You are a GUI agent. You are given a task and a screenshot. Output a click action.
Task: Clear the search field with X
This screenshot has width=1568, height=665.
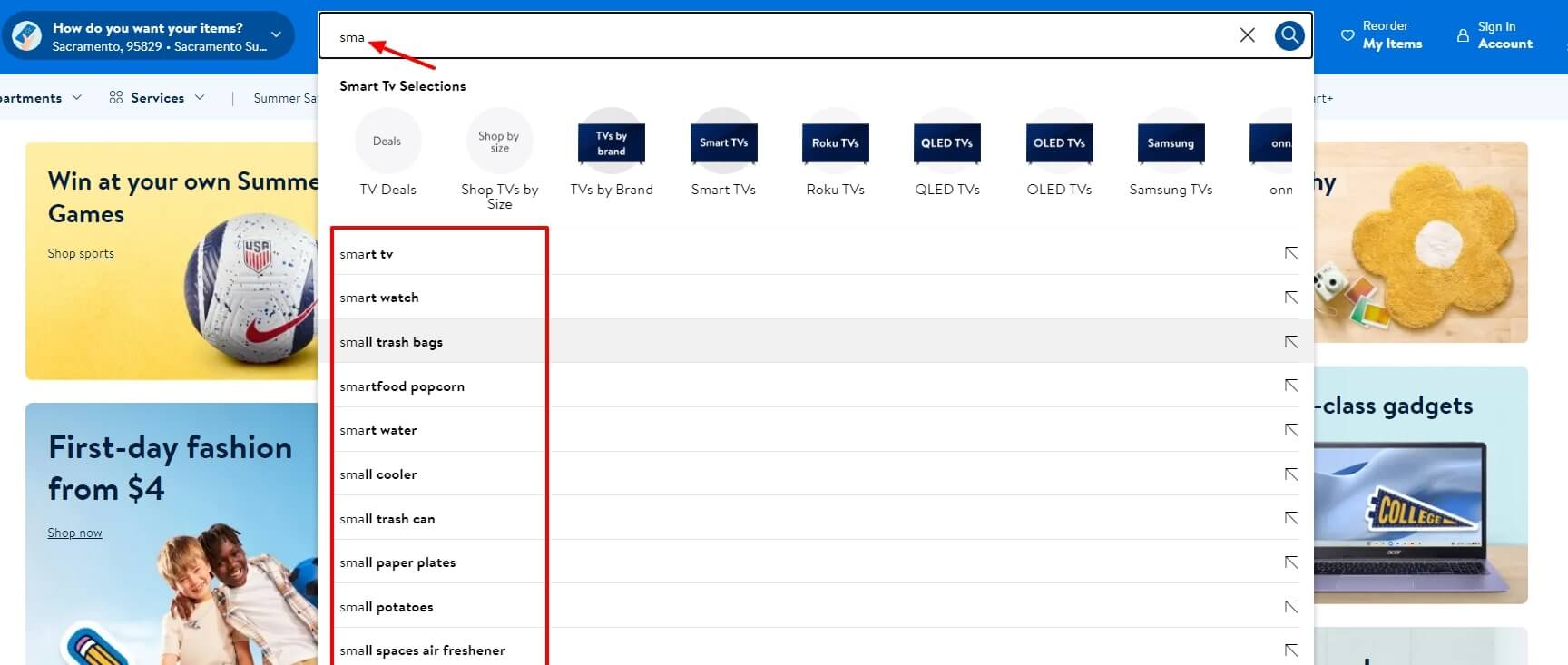[x=1247, y=35]
